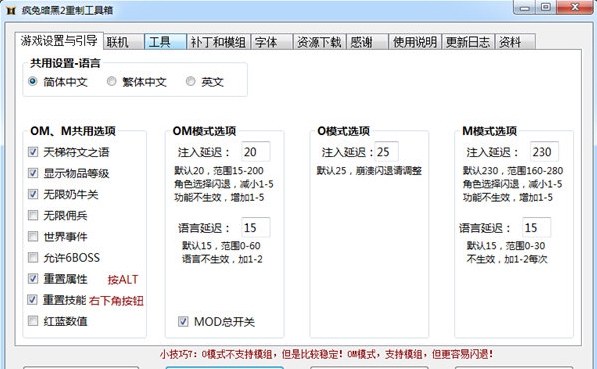Click OM模式 注入延迟 field showing 20

tap(256, 152)
